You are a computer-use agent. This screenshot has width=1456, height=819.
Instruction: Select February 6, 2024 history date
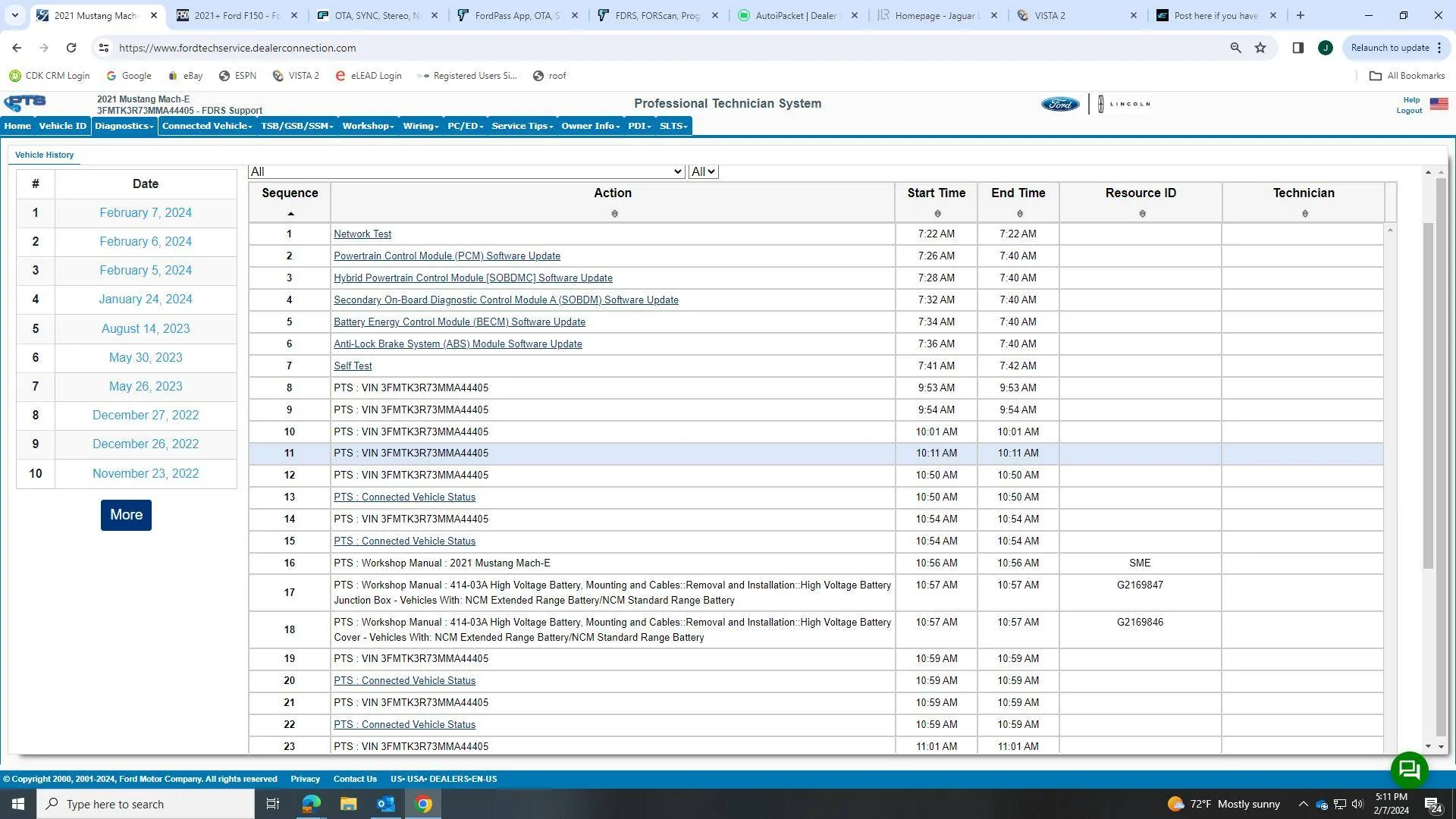[146, 242]
